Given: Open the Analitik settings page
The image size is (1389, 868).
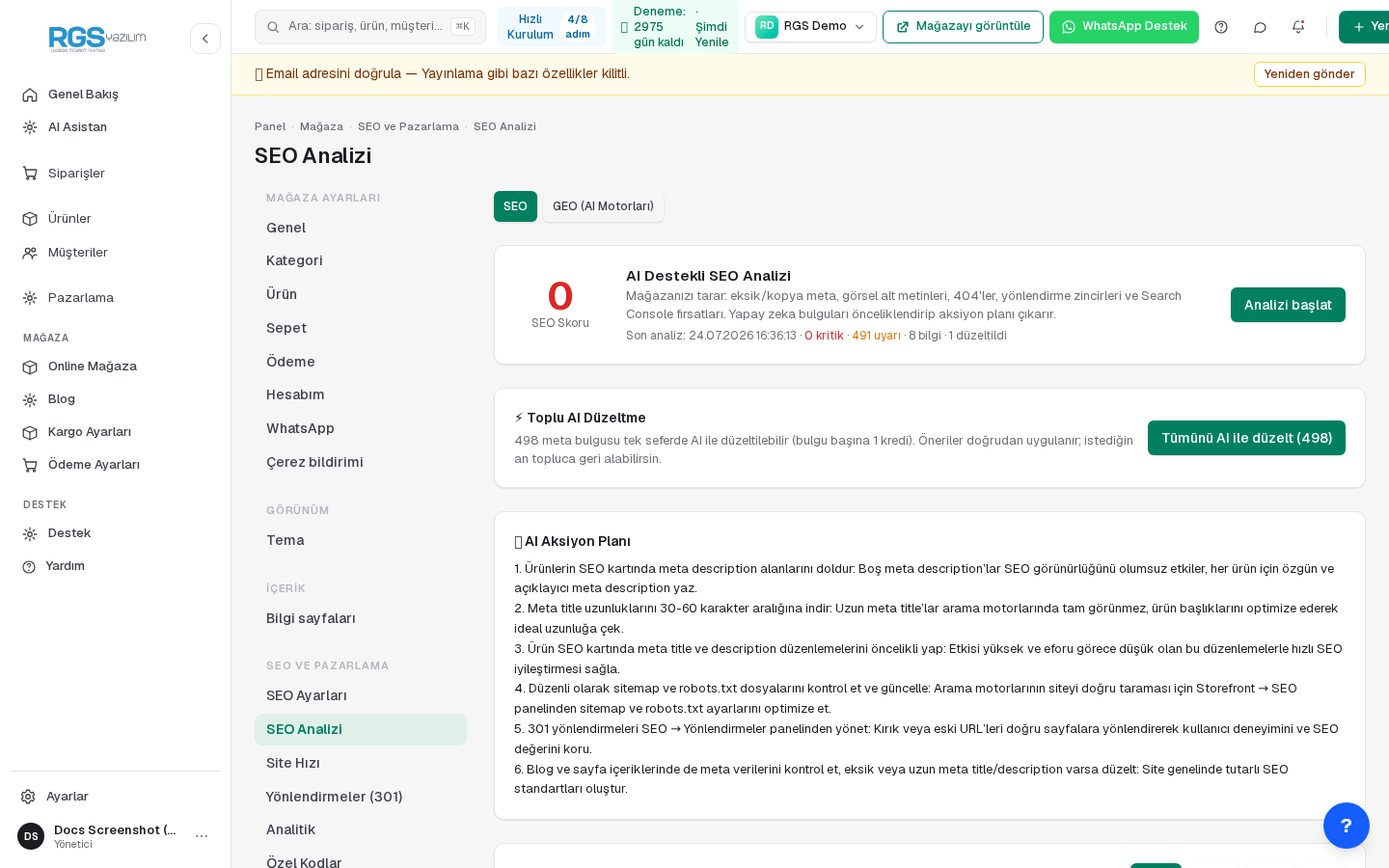Looking at the screenshot, I should (361, 829).
